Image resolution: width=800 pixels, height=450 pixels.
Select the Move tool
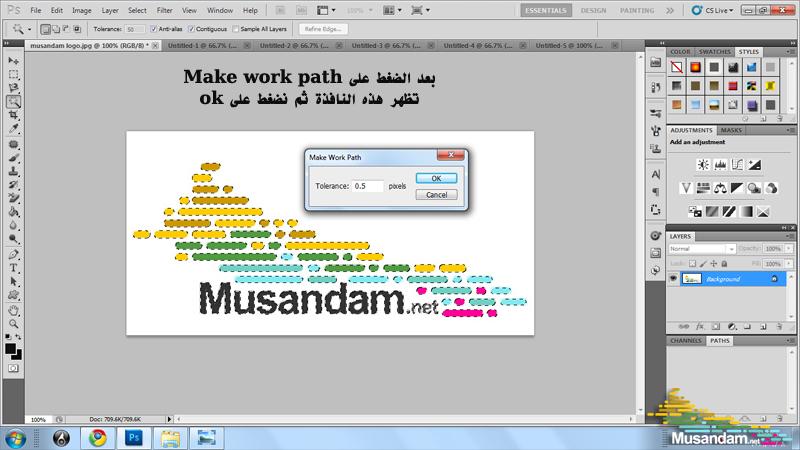tap(13, 61)
